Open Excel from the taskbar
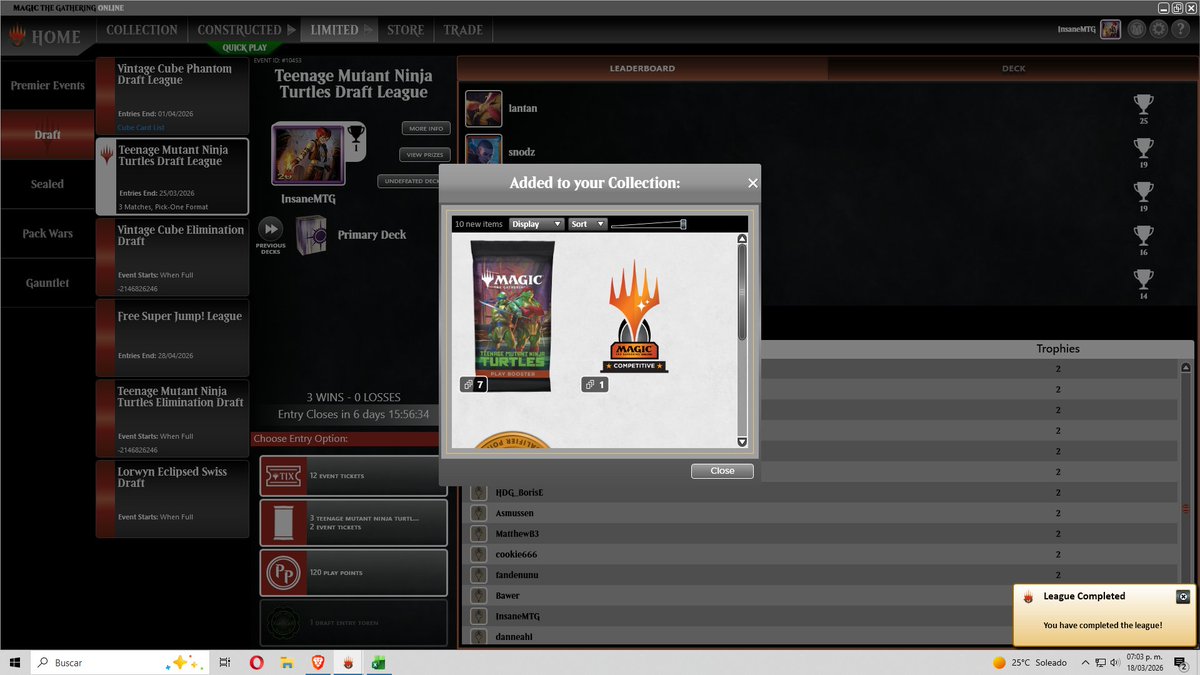 (x=379, y=662)
